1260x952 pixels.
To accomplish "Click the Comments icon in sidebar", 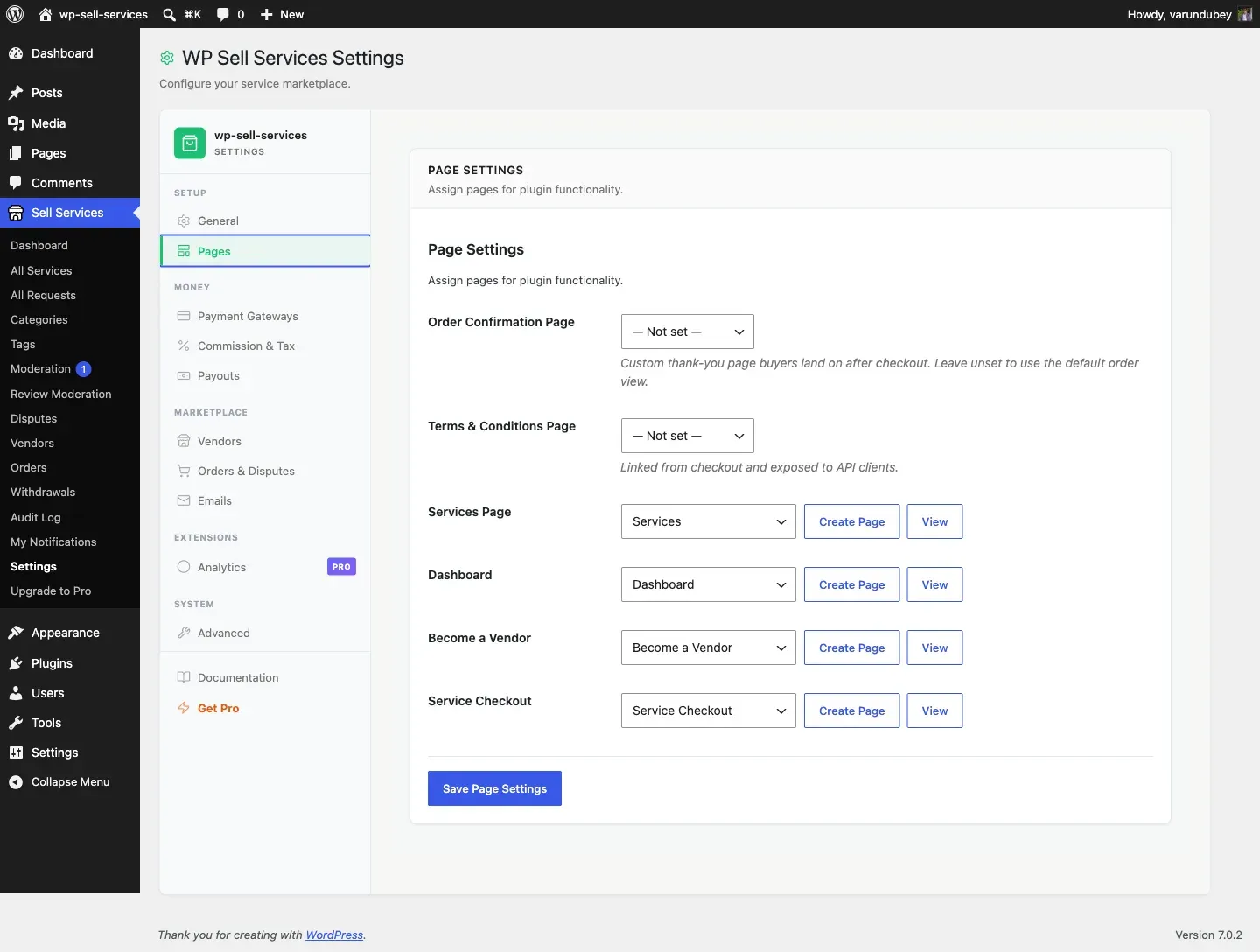I will pos(16,183).
